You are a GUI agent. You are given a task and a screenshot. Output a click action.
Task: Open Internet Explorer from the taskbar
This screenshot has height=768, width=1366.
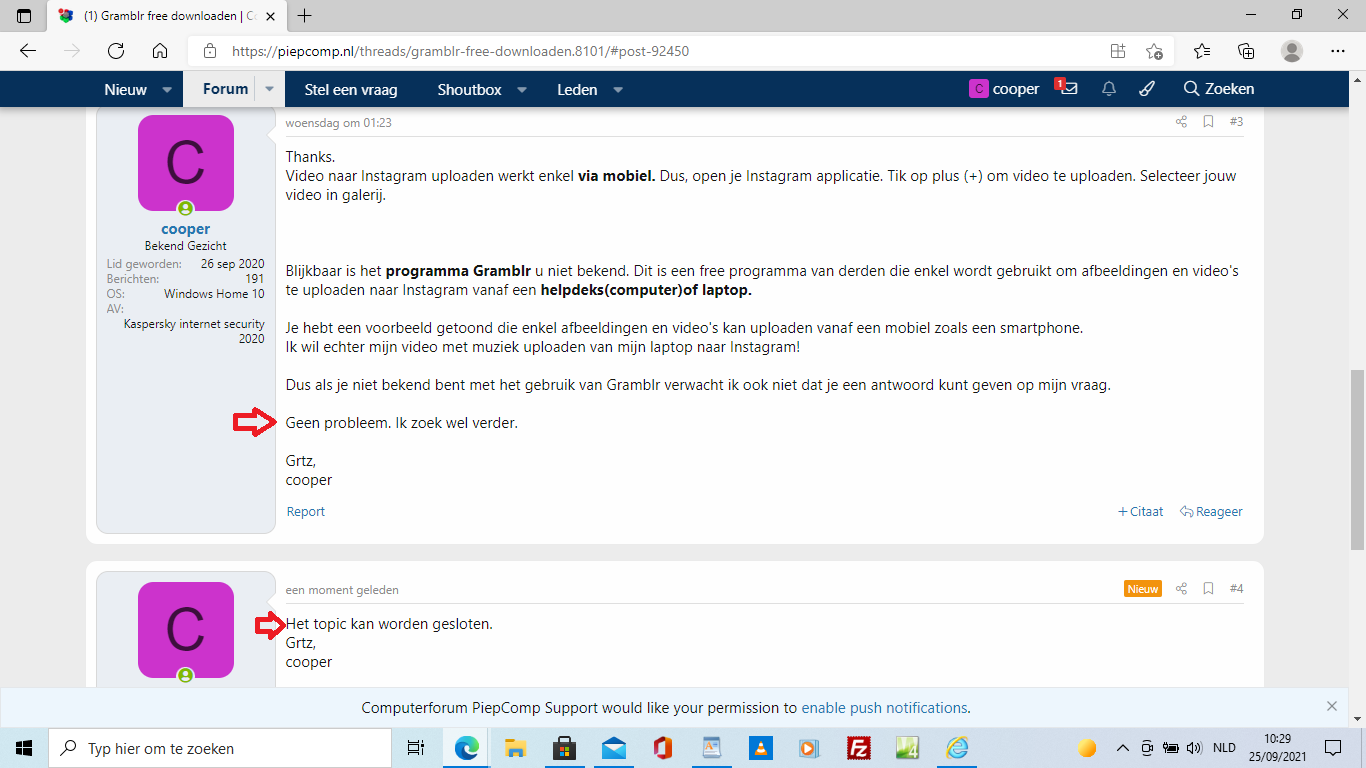pyautogui.click(x=957, y=748)
